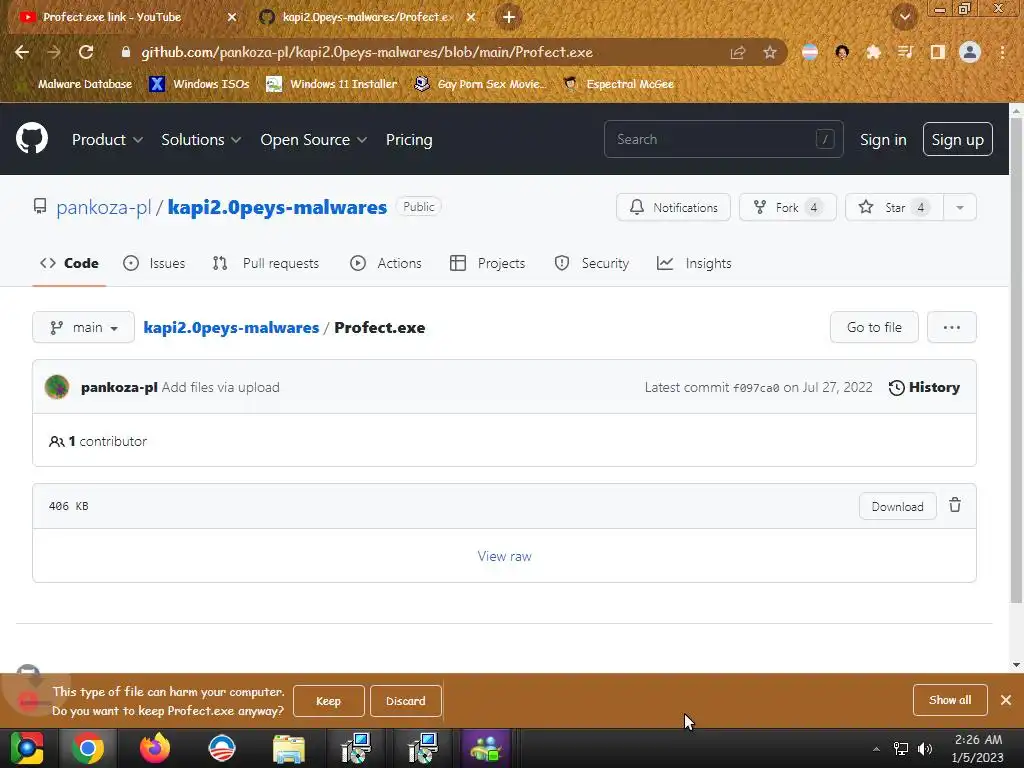This screenshot has width=1024, height=768.
Task: Close the GitHub kapi2.0peys-malwares tab
Action: click(x=471, y=17)
